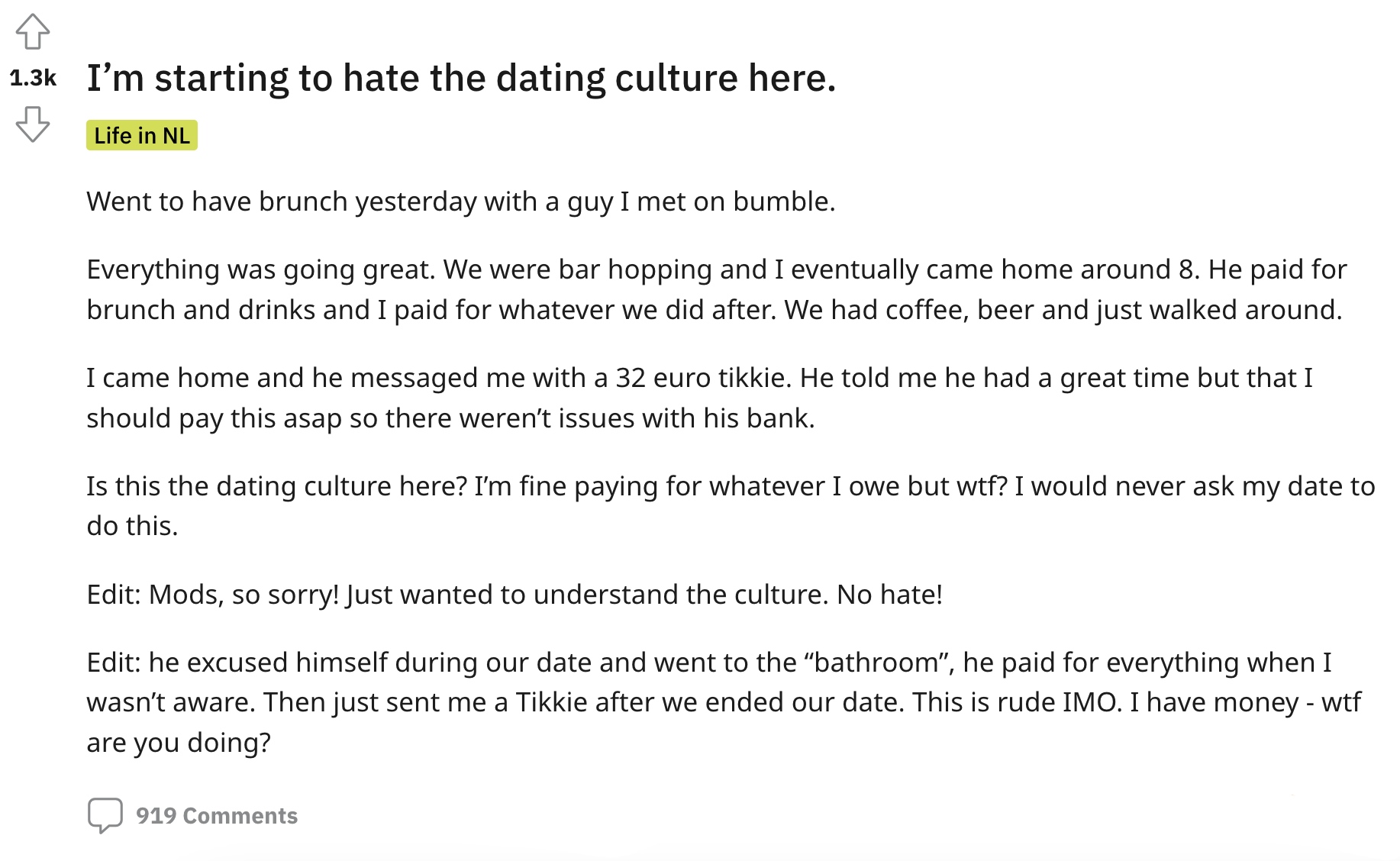Click the phrase "No hate!"
This screenshot has width=1400, height=861.
coord(889,595)
